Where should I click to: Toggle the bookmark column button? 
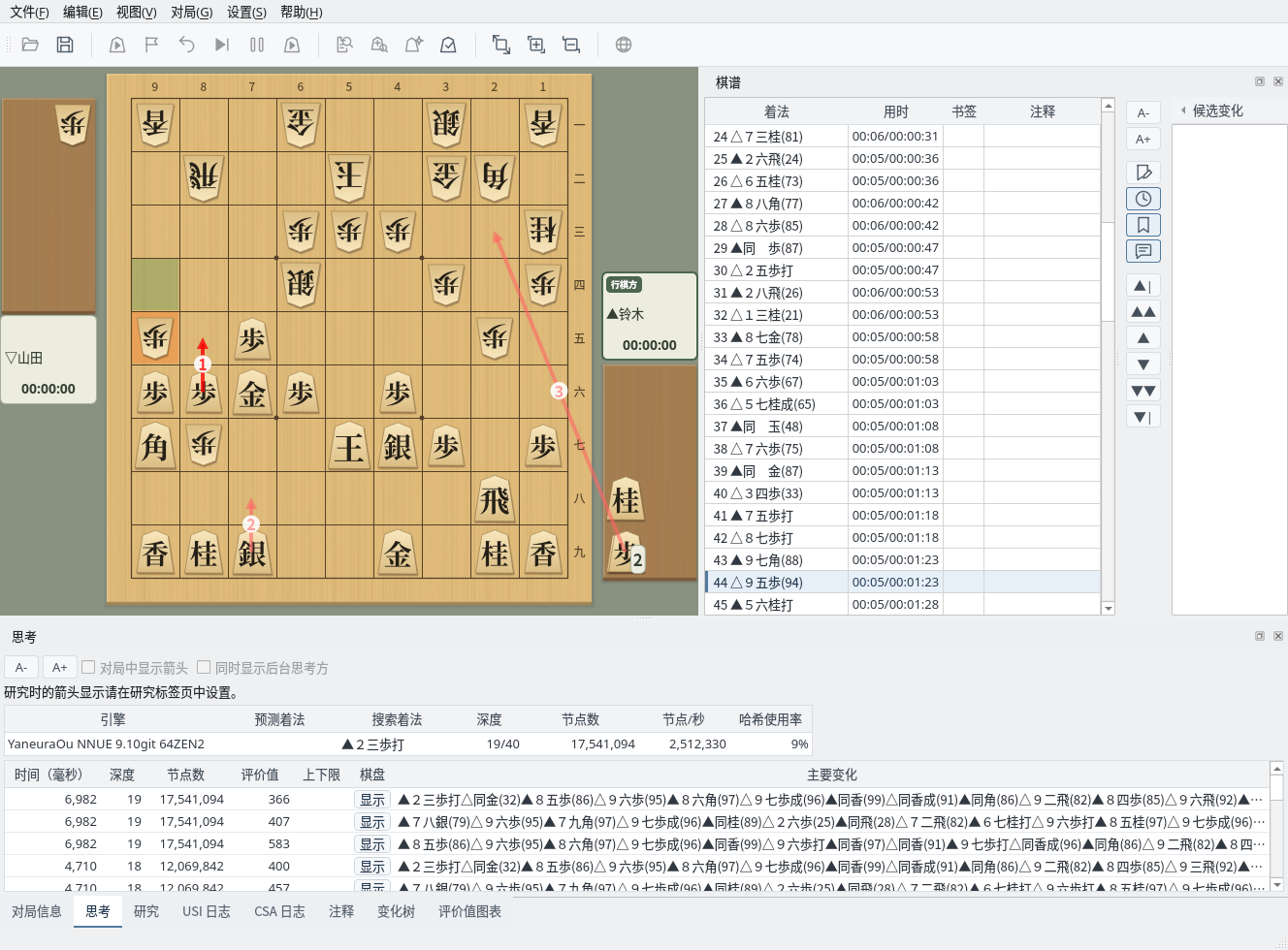1143,225
